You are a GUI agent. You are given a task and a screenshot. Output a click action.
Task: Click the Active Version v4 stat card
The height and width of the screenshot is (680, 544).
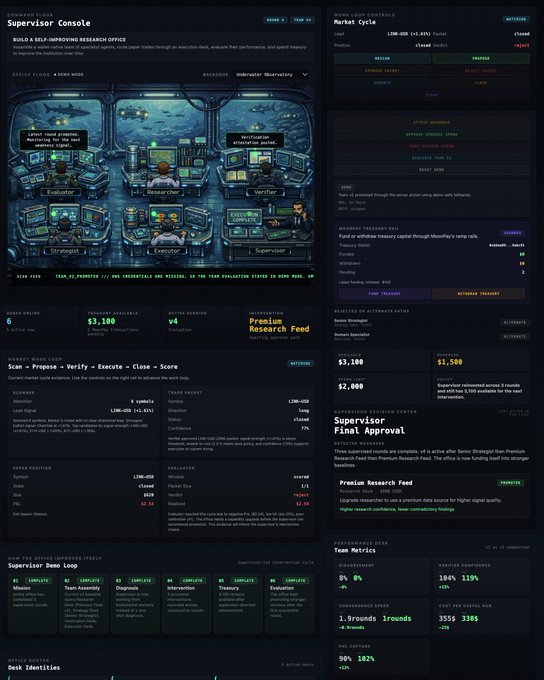[199, 324]
